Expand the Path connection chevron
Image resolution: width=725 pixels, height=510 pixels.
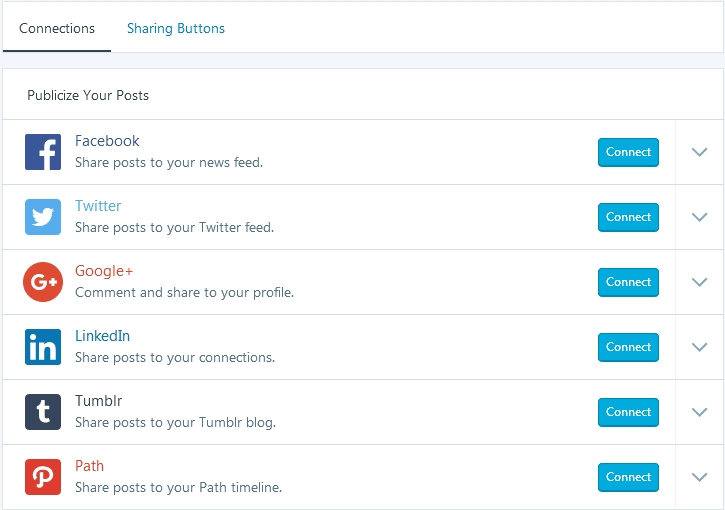tap(700, 477)
